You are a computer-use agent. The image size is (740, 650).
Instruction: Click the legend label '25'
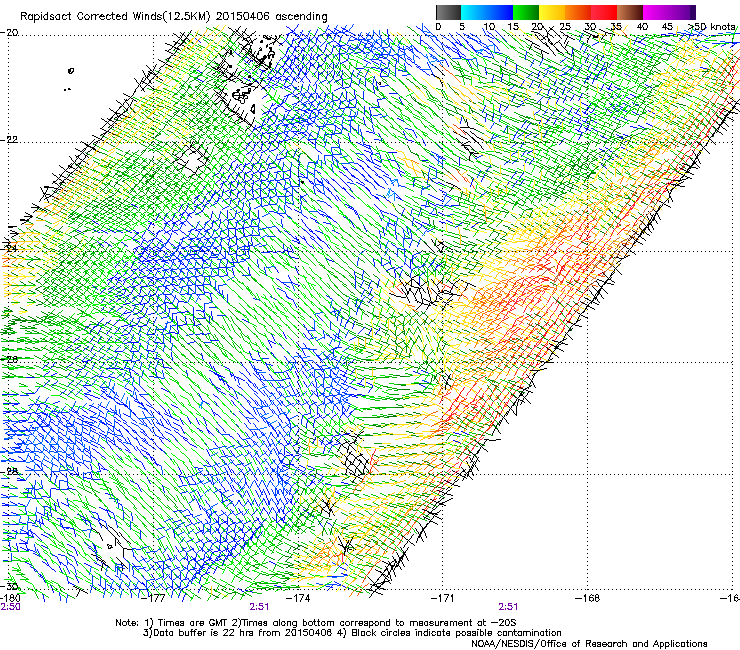point(565,26)
